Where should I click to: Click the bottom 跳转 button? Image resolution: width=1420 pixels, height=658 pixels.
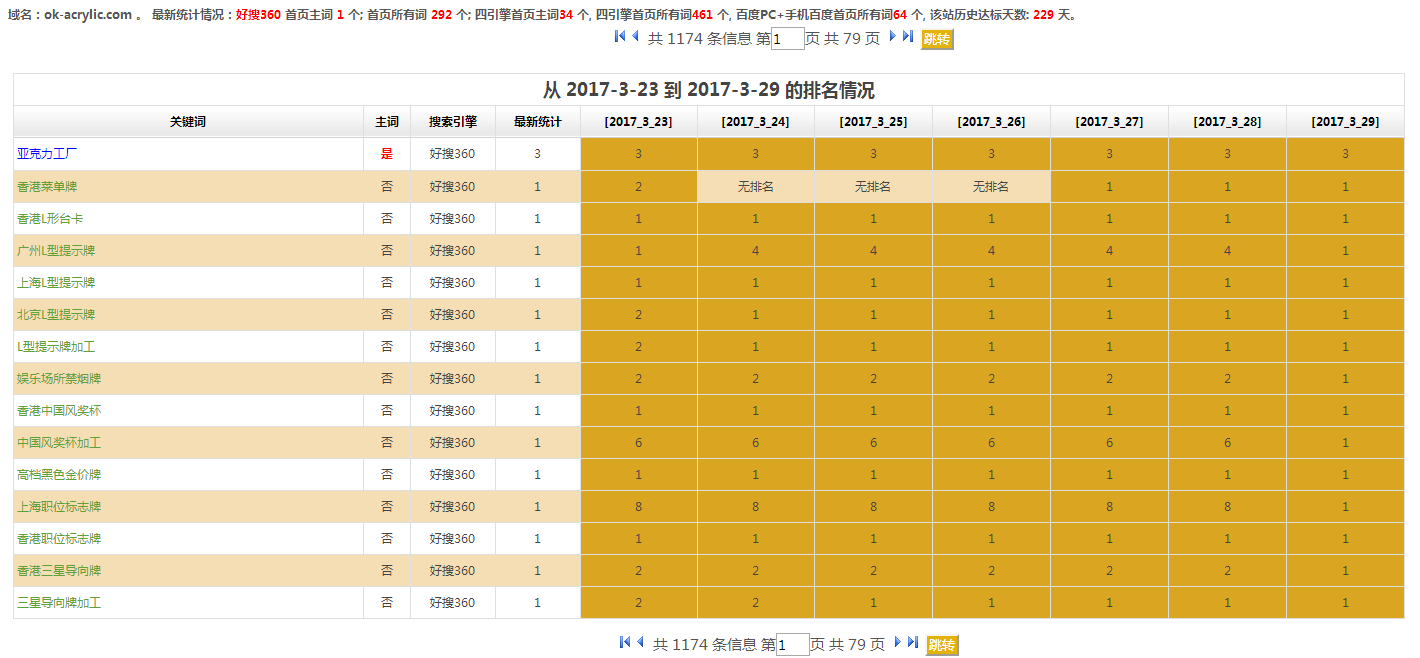(x=942, y=645)
